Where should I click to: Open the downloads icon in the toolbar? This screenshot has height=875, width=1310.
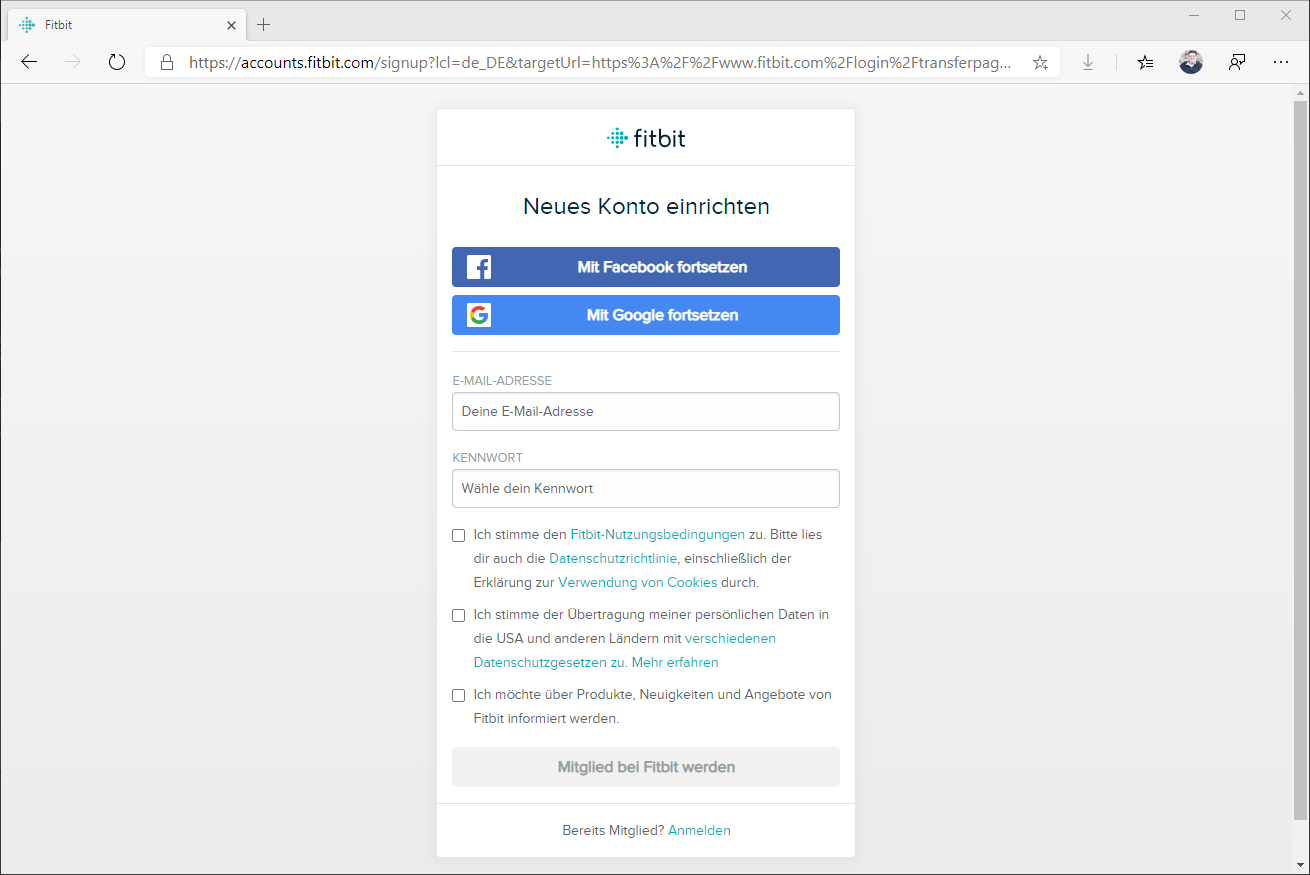coord(1088,62)
